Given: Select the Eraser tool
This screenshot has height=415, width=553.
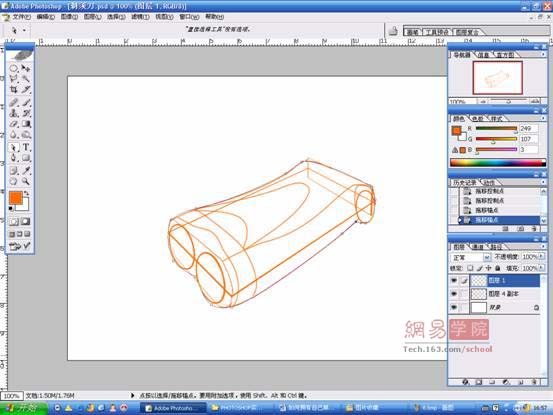Looking at the screenshot, I should (x=14, y=124).
